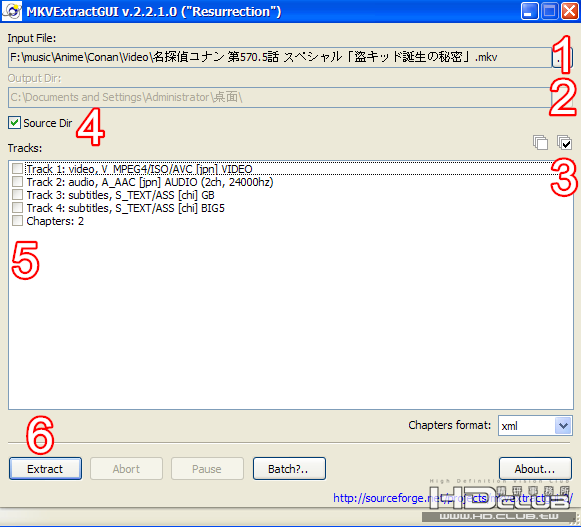Click the About... button

[x=535, y=469]
